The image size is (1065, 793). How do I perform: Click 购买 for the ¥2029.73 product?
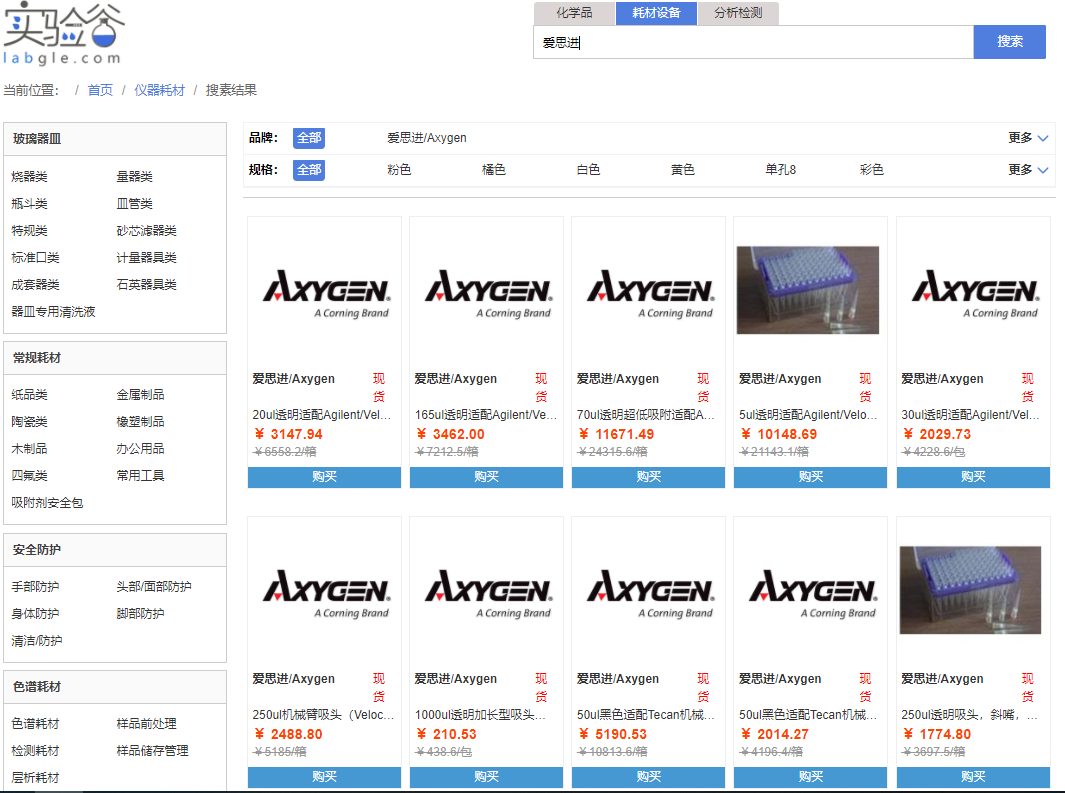coord(973,477)
